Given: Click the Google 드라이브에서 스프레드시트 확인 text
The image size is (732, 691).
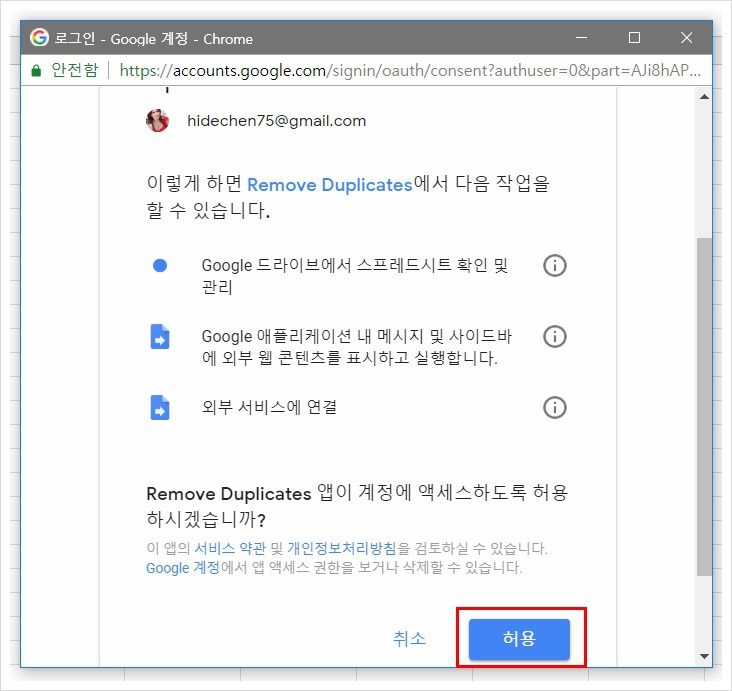Looking at the screenshot, I should (x=355, y=276).
